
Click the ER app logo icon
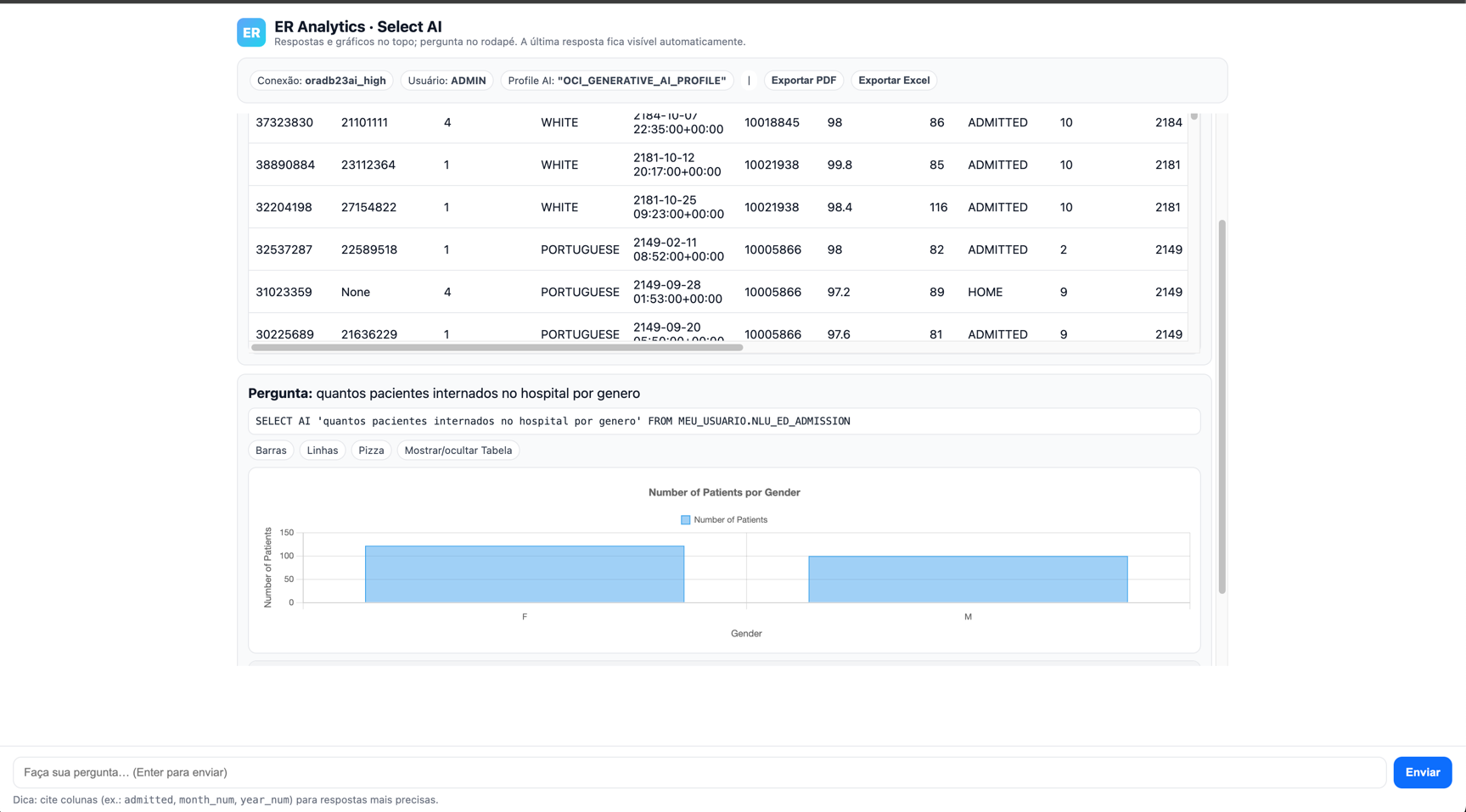[x=251, y=32]
